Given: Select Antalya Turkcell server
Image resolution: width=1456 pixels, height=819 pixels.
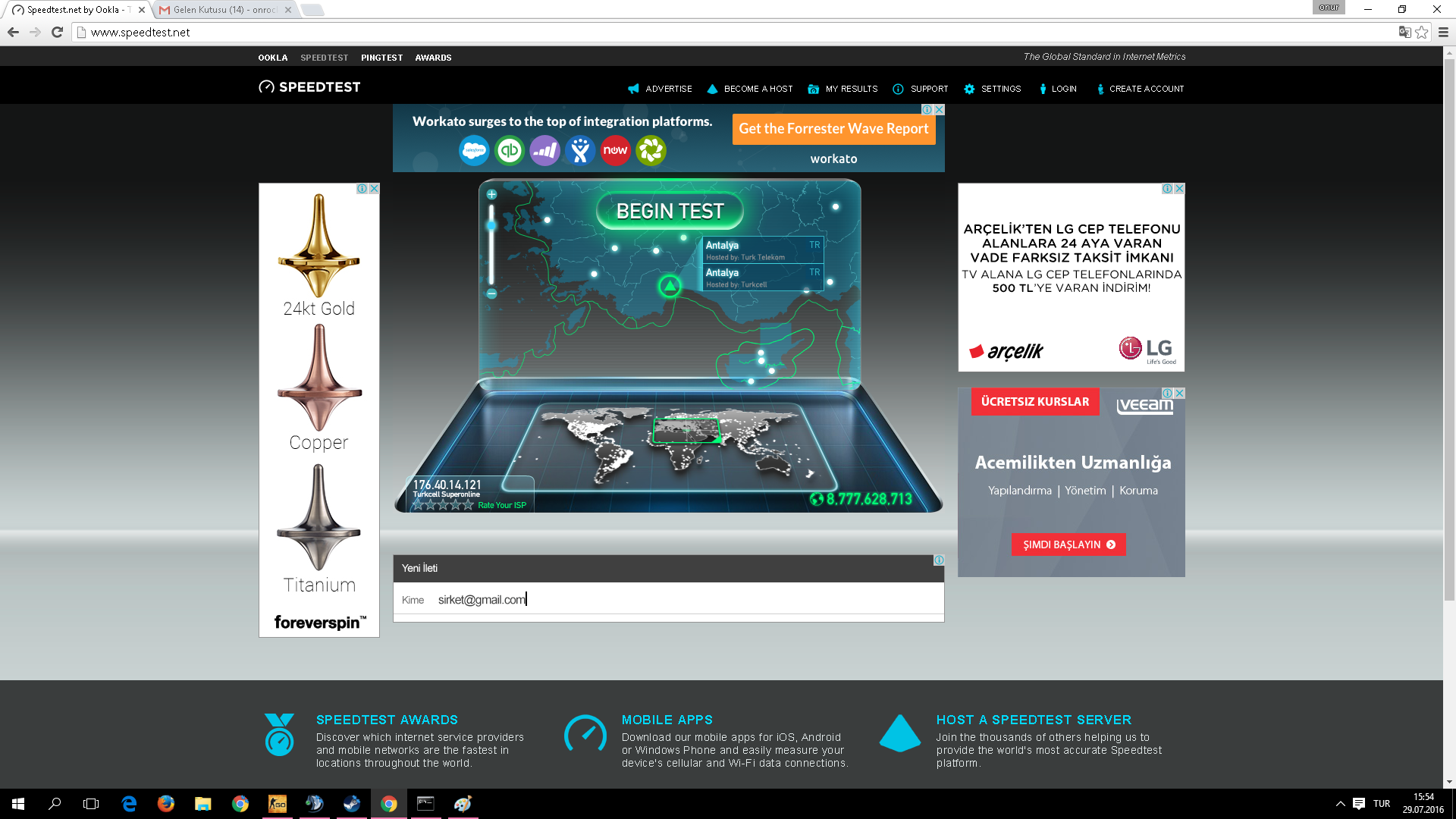Looking at the screenshot, I should click(761, 277).
